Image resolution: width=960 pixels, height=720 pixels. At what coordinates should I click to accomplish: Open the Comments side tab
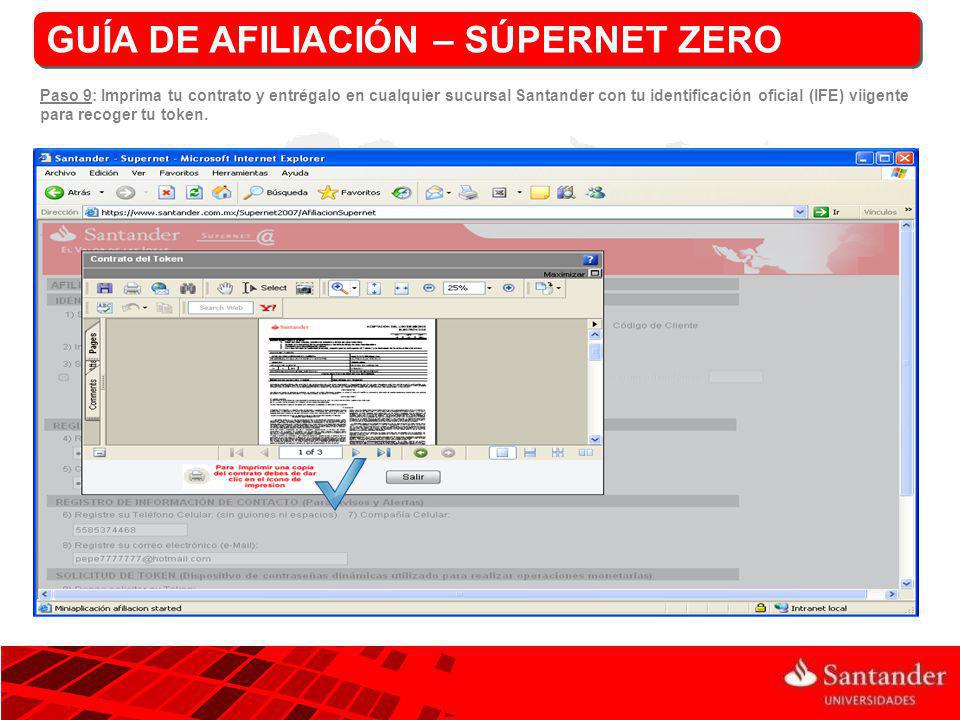coord(93,394)
